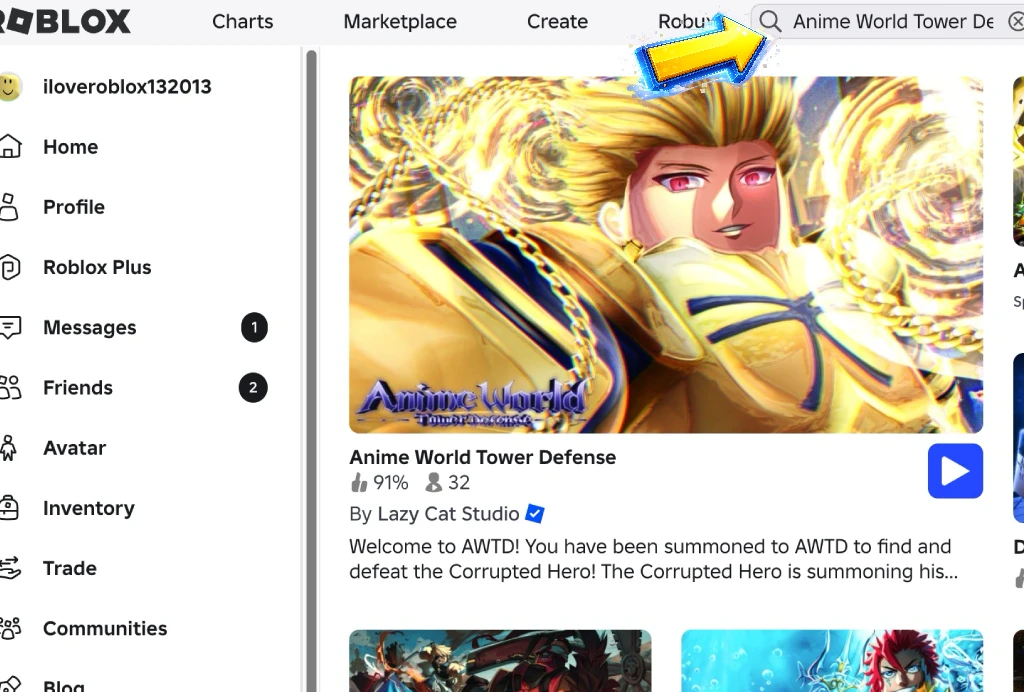Screen dimensions: 1024x692
Task: Click the Trade arrows icon
Action: 10,568
